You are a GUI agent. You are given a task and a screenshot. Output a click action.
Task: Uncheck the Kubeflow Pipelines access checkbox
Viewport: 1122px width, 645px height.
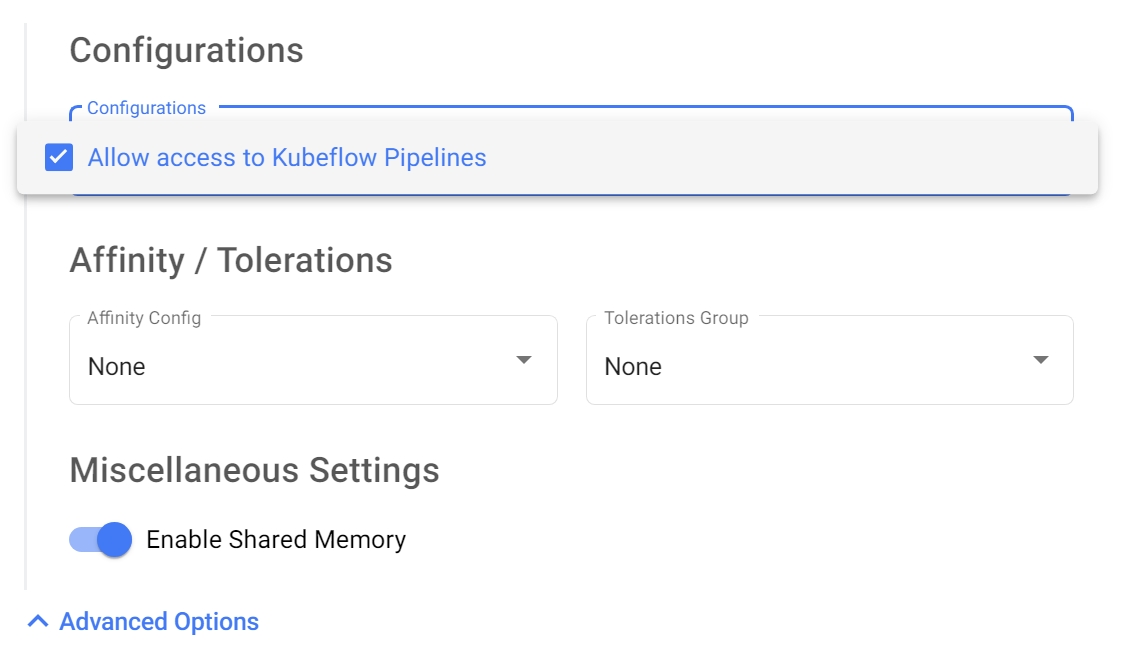point(59,158)
